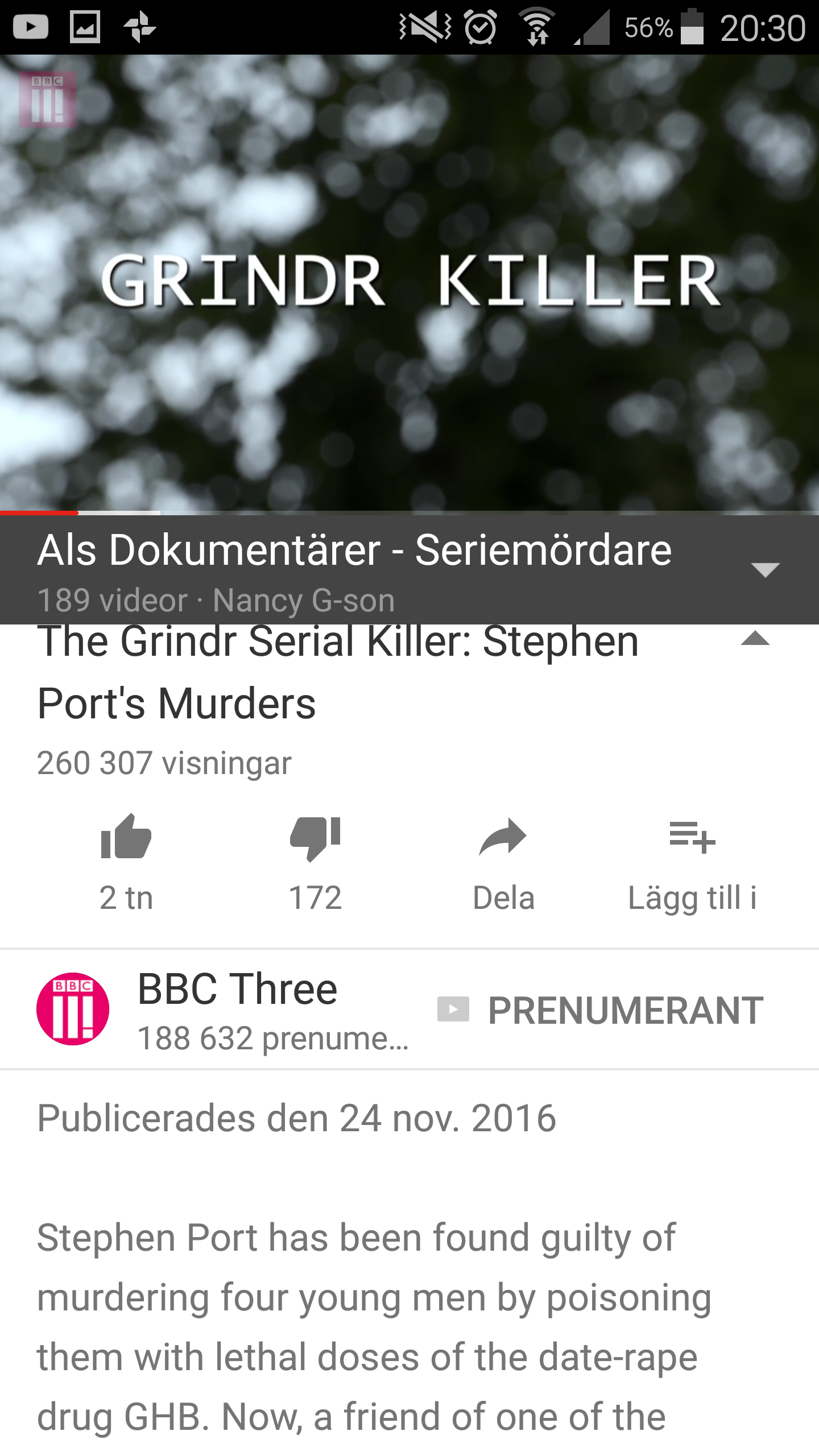819x1456 pixels.
Task: Tap the Lägg till i playlist icon
Action: click(x=692, y=837)
